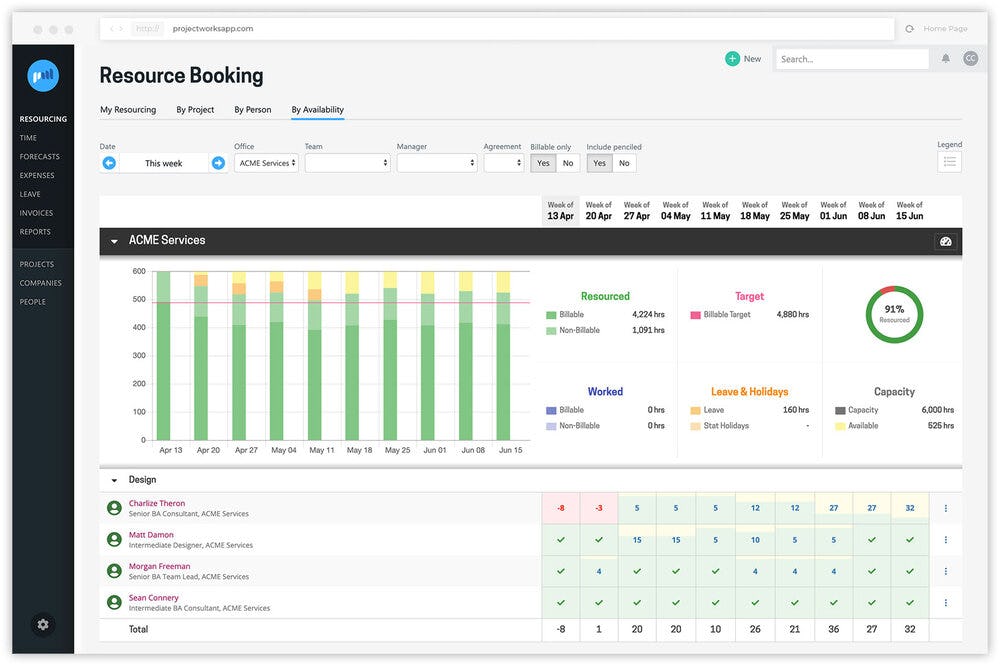Open notifications via the bell icon

[944, 59]
